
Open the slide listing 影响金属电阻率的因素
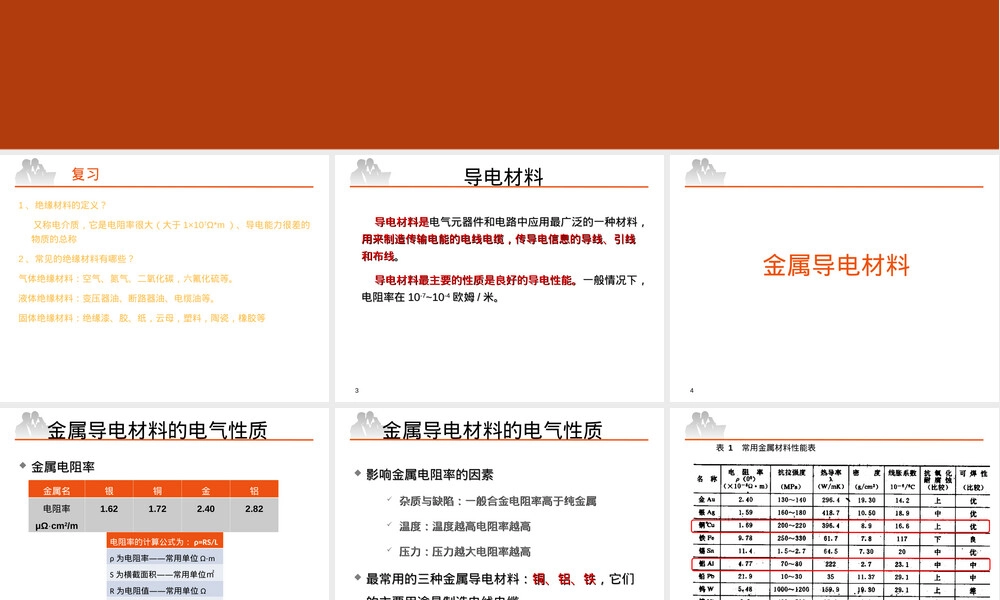pyautogui.click(x=499, y=504)
